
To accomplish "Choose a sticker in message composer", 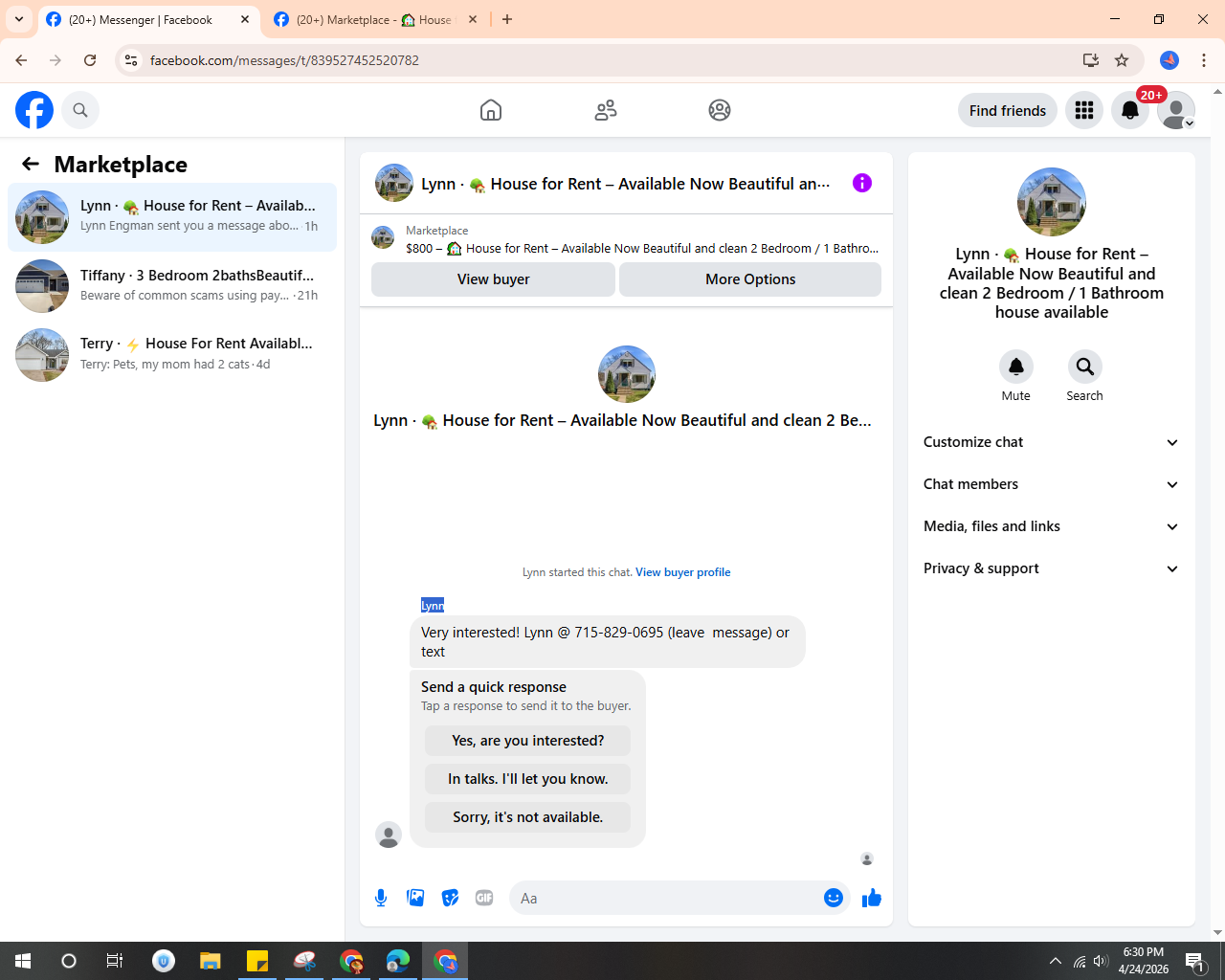I will point(450,898).
